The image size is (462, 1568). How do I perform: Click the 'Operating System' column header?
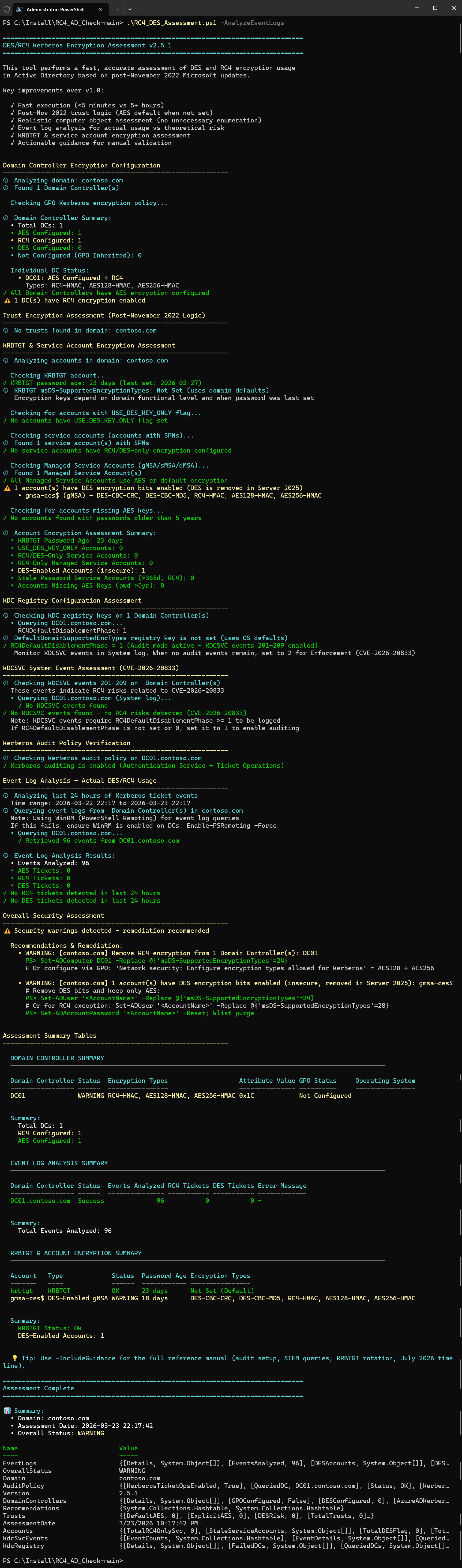point(385,1081)
